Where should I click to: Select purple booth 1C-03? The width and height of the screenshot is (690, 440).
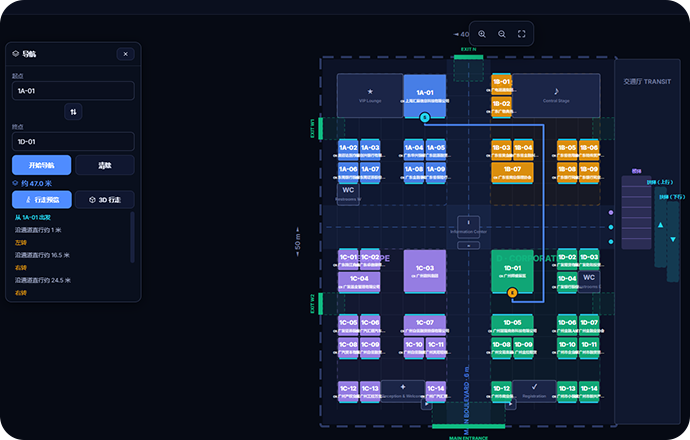coord(425,271)
